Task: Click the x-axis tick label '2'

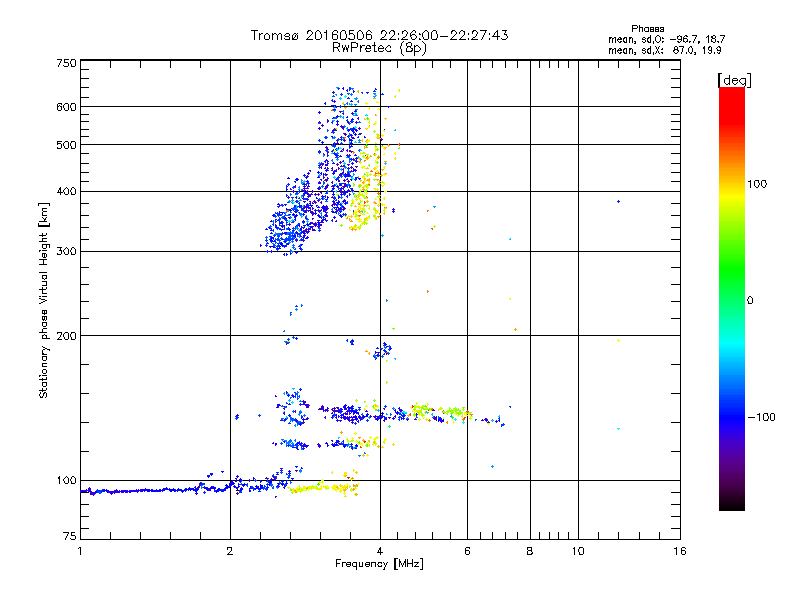Action: pos(230,551)
